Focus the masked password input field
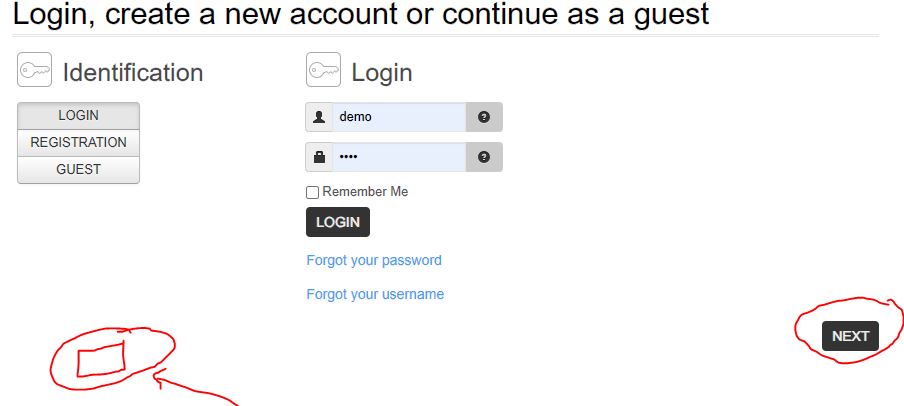The height and width of the screenshot is (406, 904). click(x=399, y=157)
